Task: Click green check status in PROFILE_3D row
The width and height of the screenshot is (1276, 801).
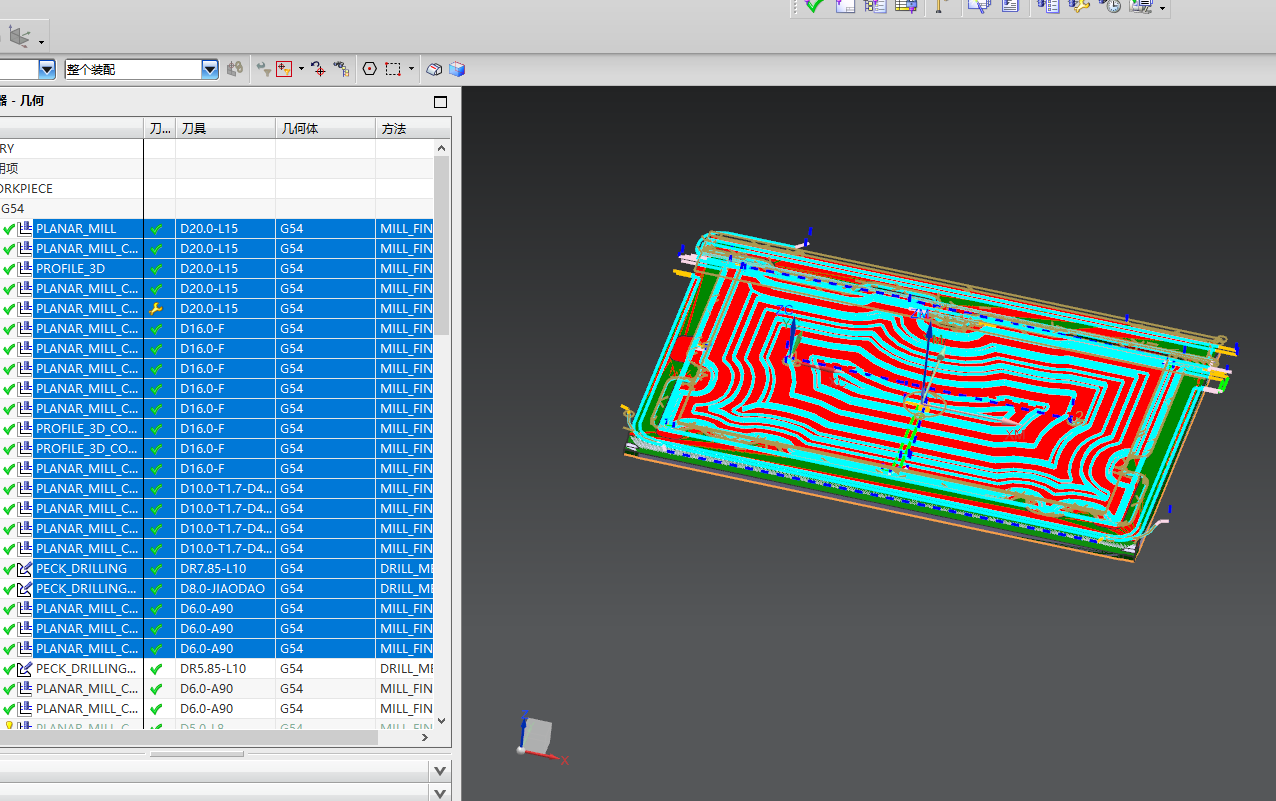Action: pos(156,269)
